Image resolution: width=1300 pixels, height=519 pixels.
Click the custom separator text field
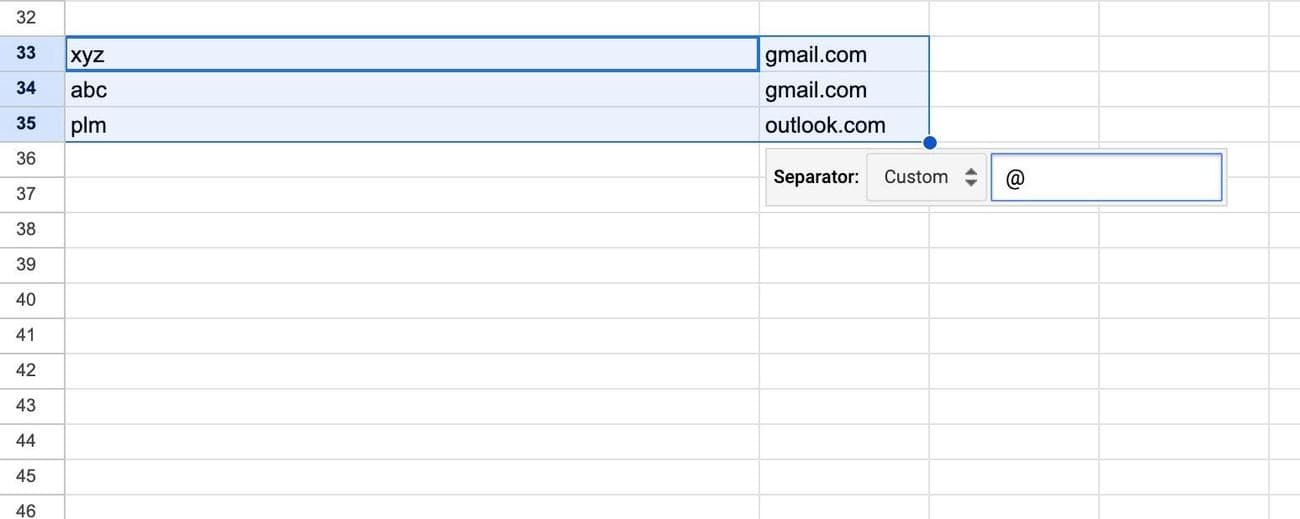tap(1106, 177)
